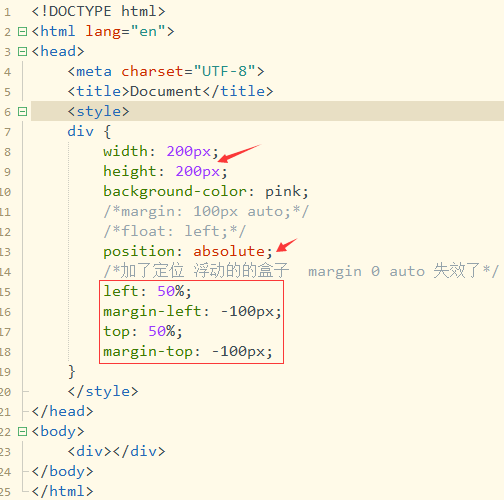
Task: Click line number 9 in gutter
Action: tap(8, 172)
